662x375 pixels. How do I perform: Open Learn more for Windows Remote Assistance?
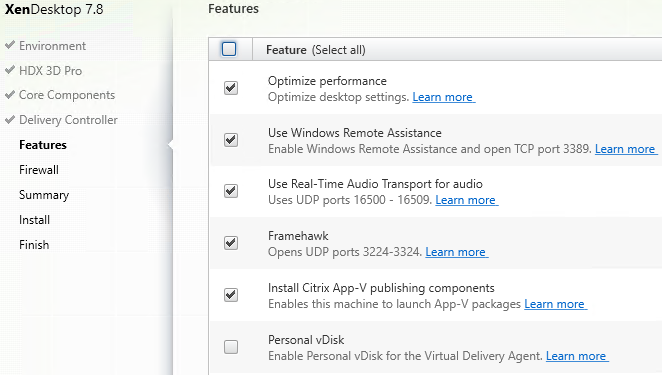626,149
